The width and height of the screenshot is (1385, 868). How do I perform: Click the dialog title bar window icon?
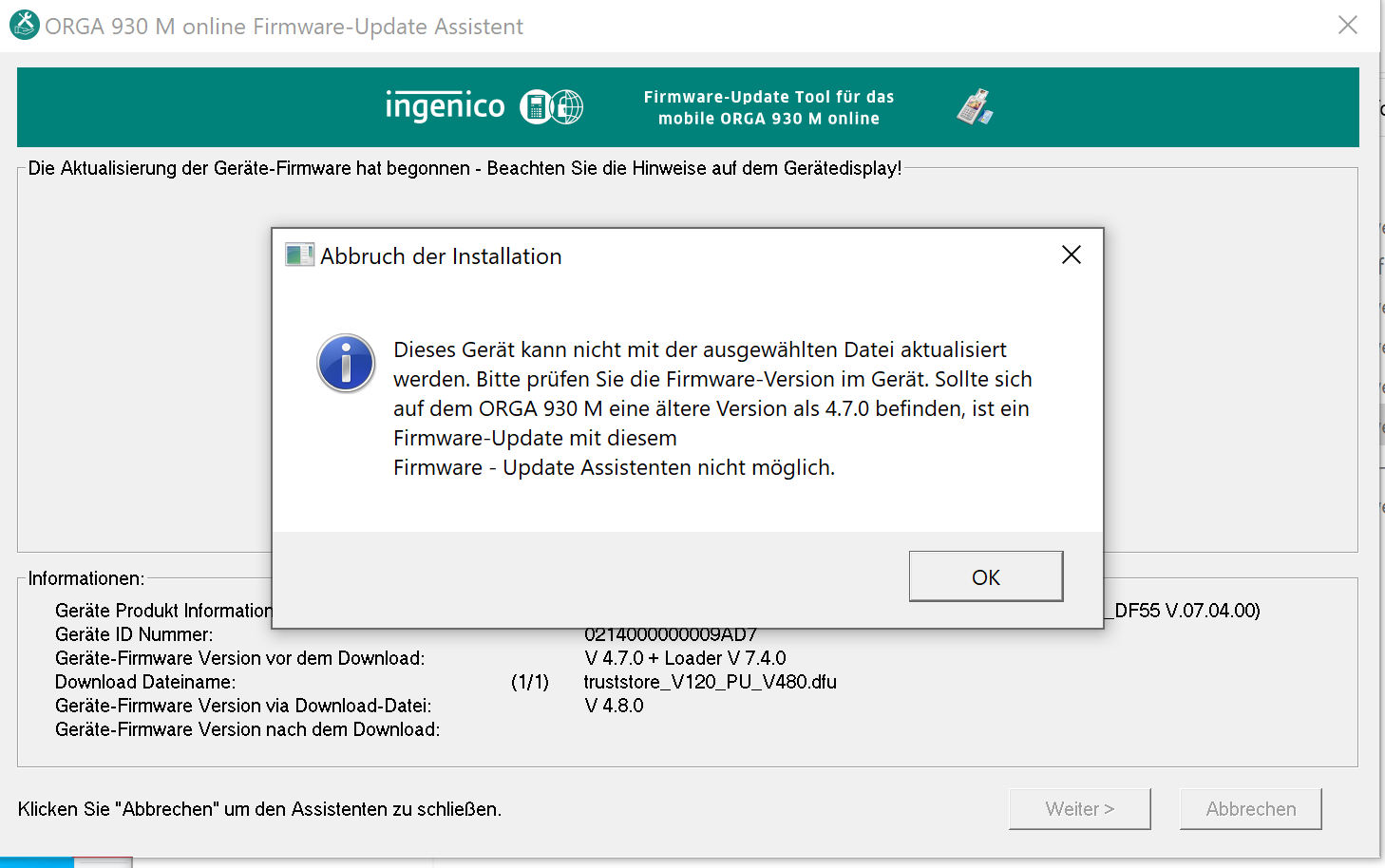299,255
